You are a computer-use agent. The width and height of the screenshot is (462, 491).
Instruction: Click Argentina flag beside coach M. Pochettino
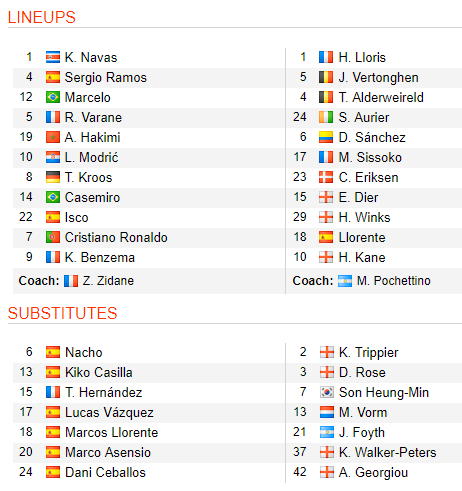click(345, 281)
